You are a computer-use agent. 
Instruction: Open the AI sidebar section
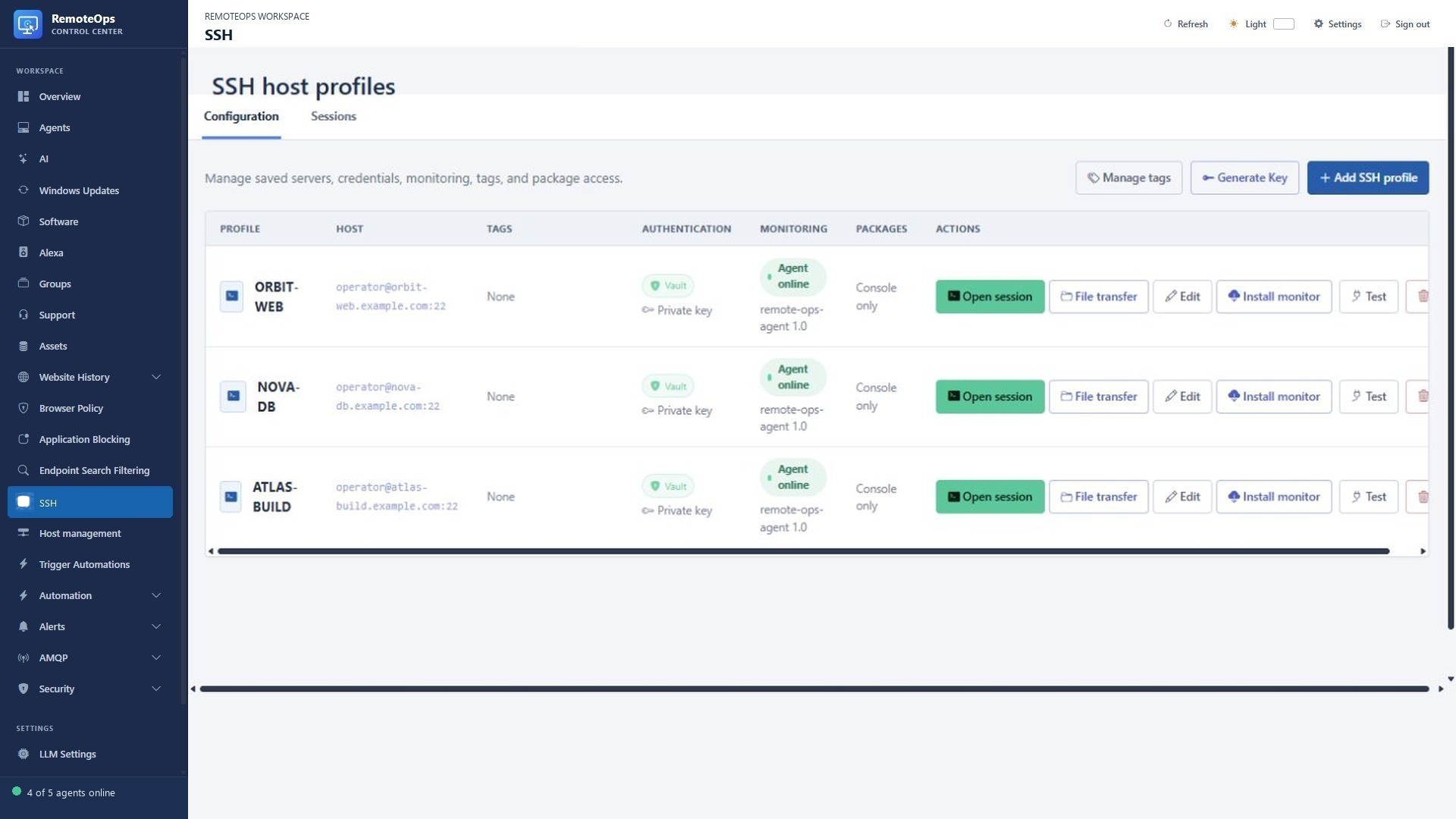pyautogui.click(x=89, y=158)
